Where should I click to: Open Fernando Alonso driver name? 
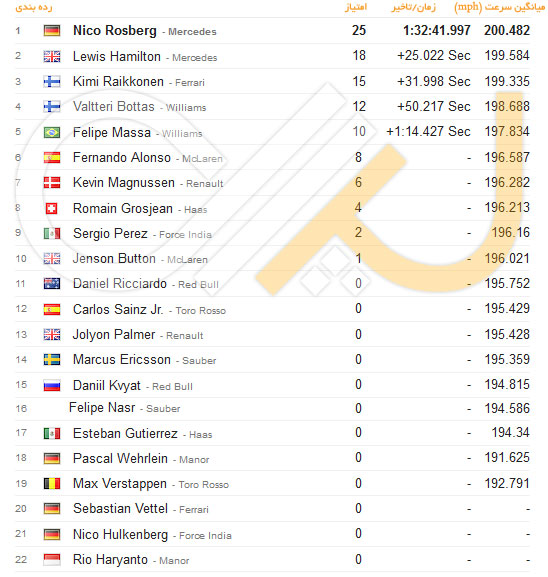pos(122,157)
